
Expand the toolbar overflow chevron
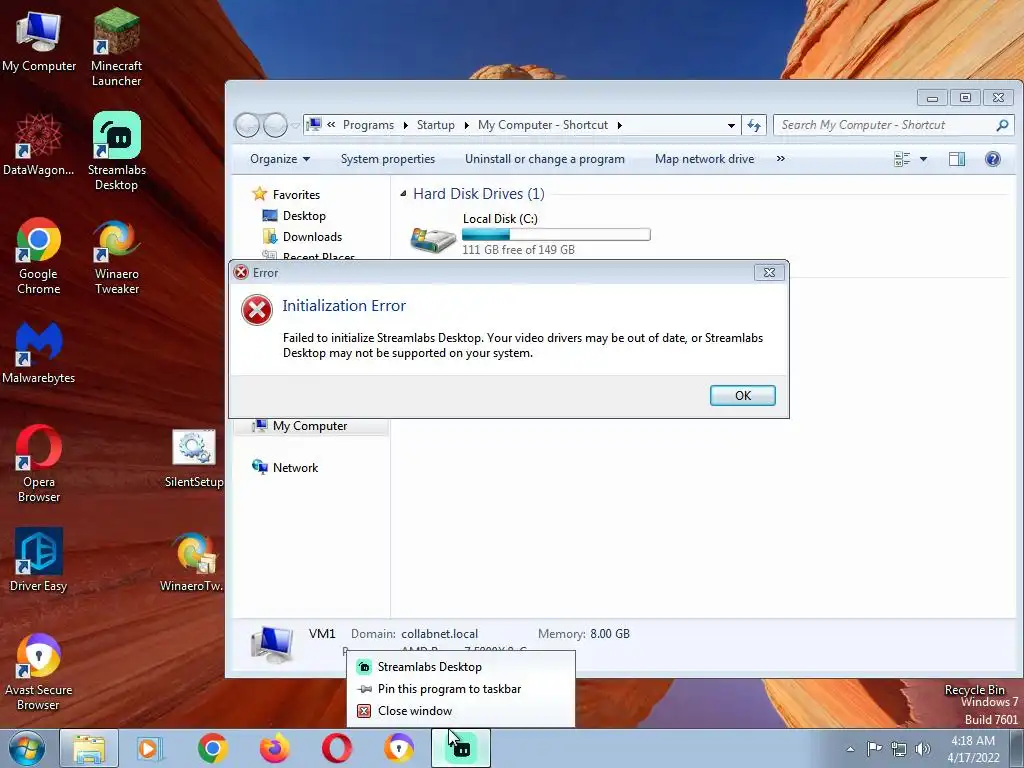(780, 159)
